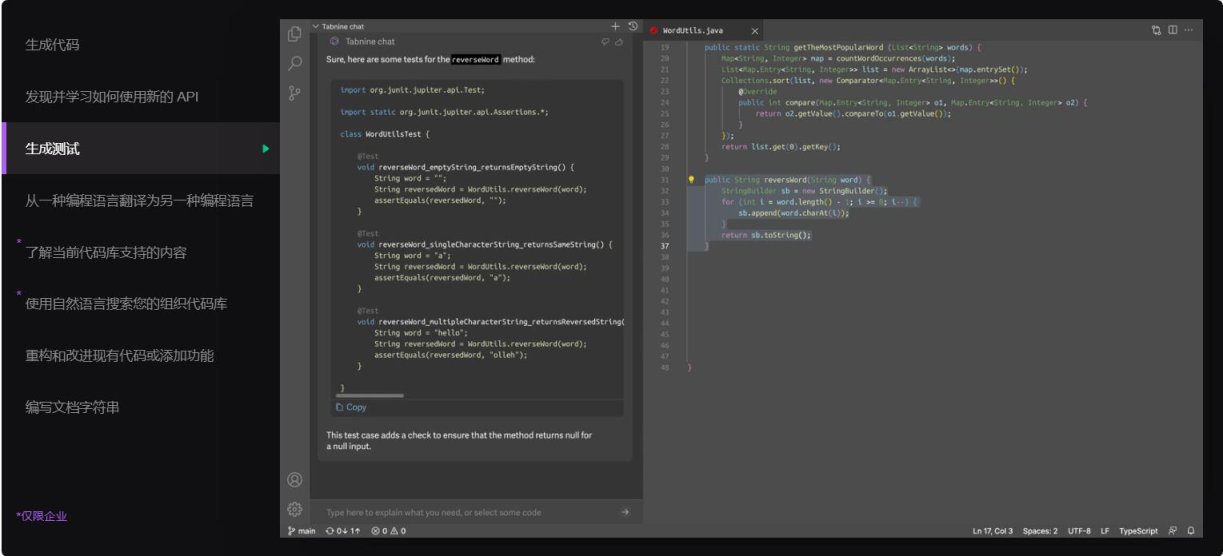Open the Accounts icon in activity bar
The width and height of the screenshot is (1223, 556).
click(x=294, y=480)
